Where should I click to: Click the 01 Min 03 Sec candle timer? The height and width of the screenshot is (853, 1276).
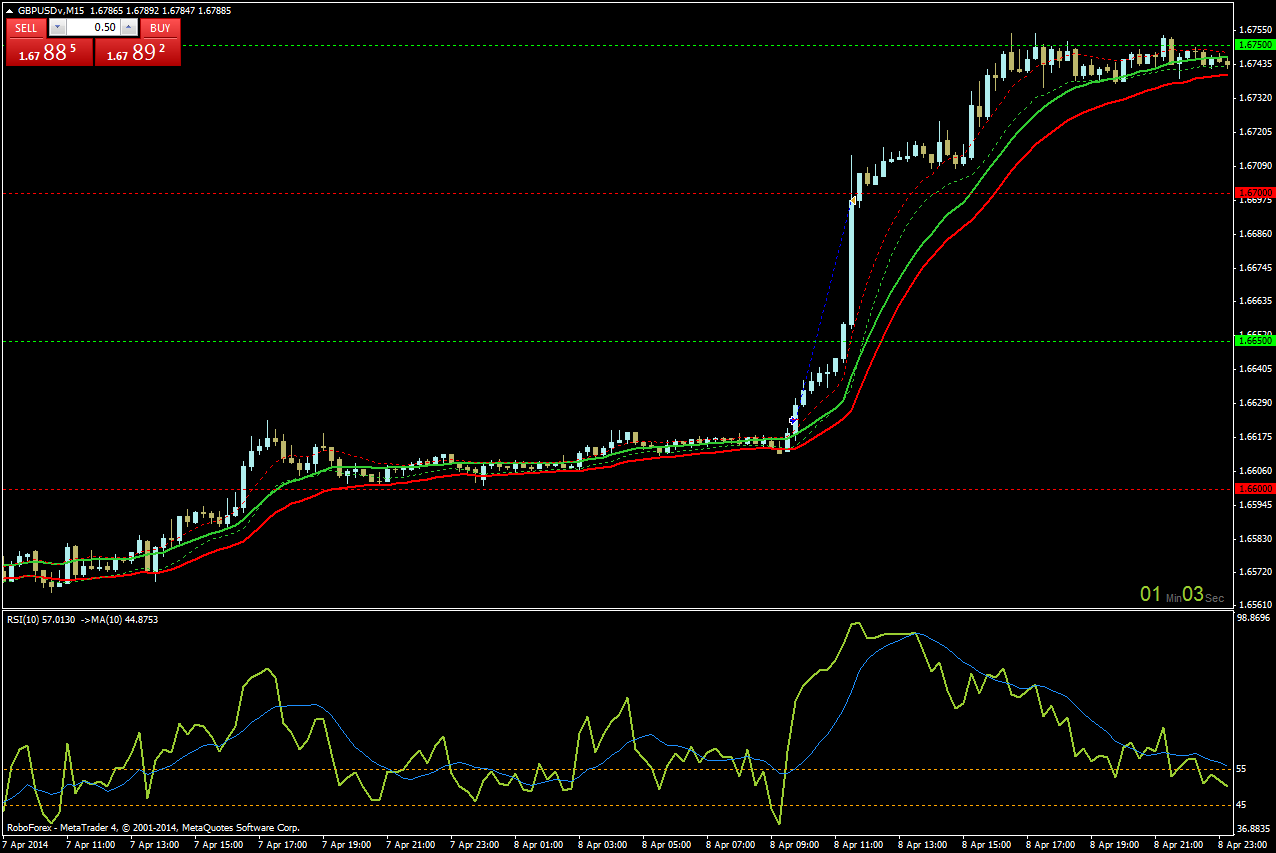(x=1182, y=595)
